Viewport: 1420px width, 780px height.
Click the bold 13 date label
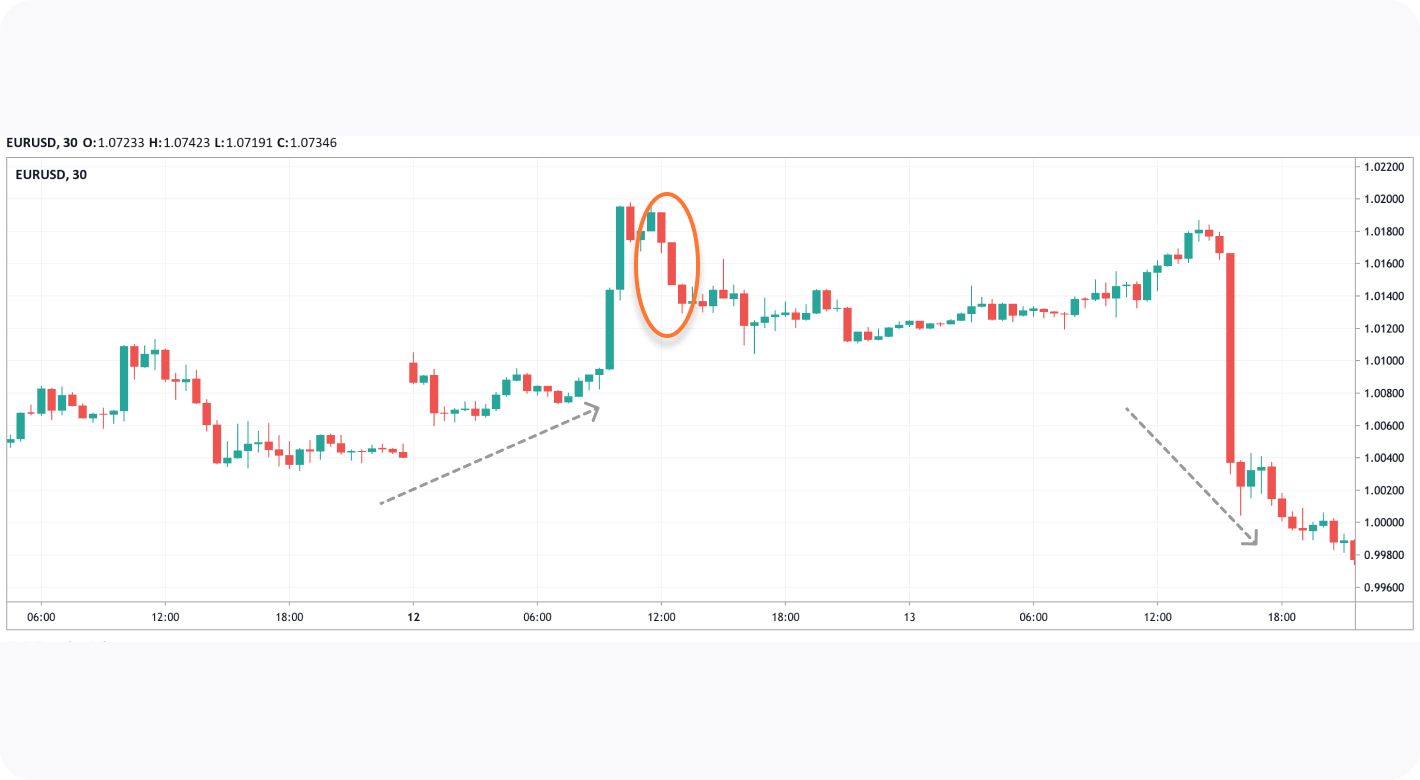909,617
